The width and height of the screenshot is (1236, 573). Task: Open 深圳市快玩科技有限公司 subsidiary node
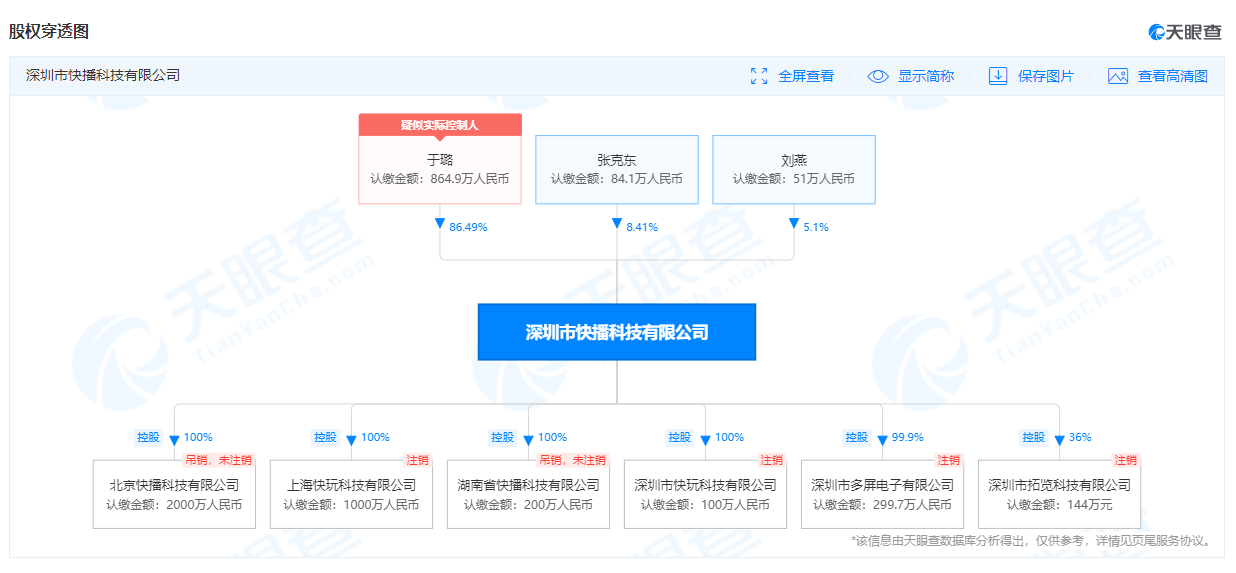click(705, 494)
